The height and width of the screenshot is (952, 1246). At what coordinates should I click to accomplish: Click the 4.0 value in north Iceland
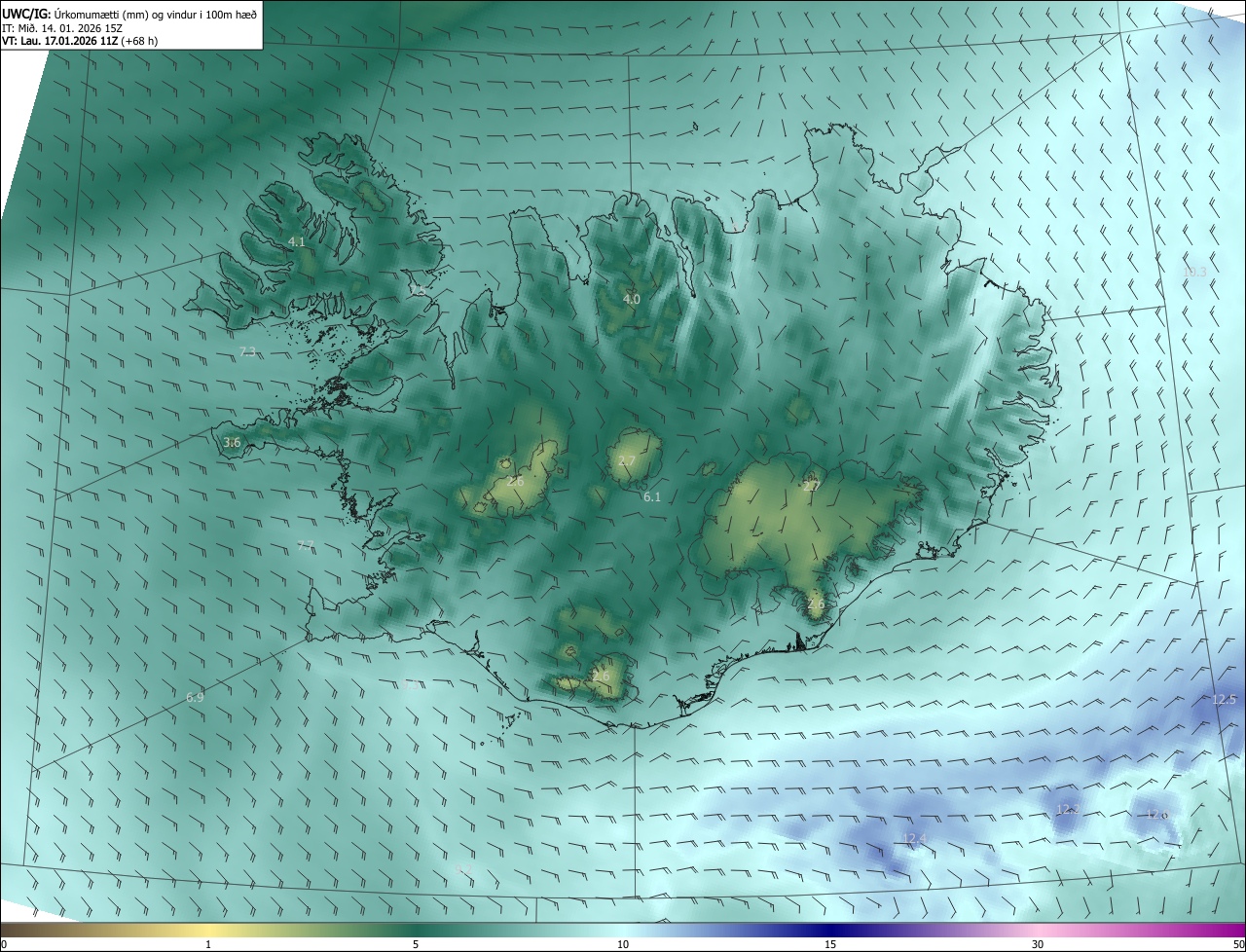(632, 299)
